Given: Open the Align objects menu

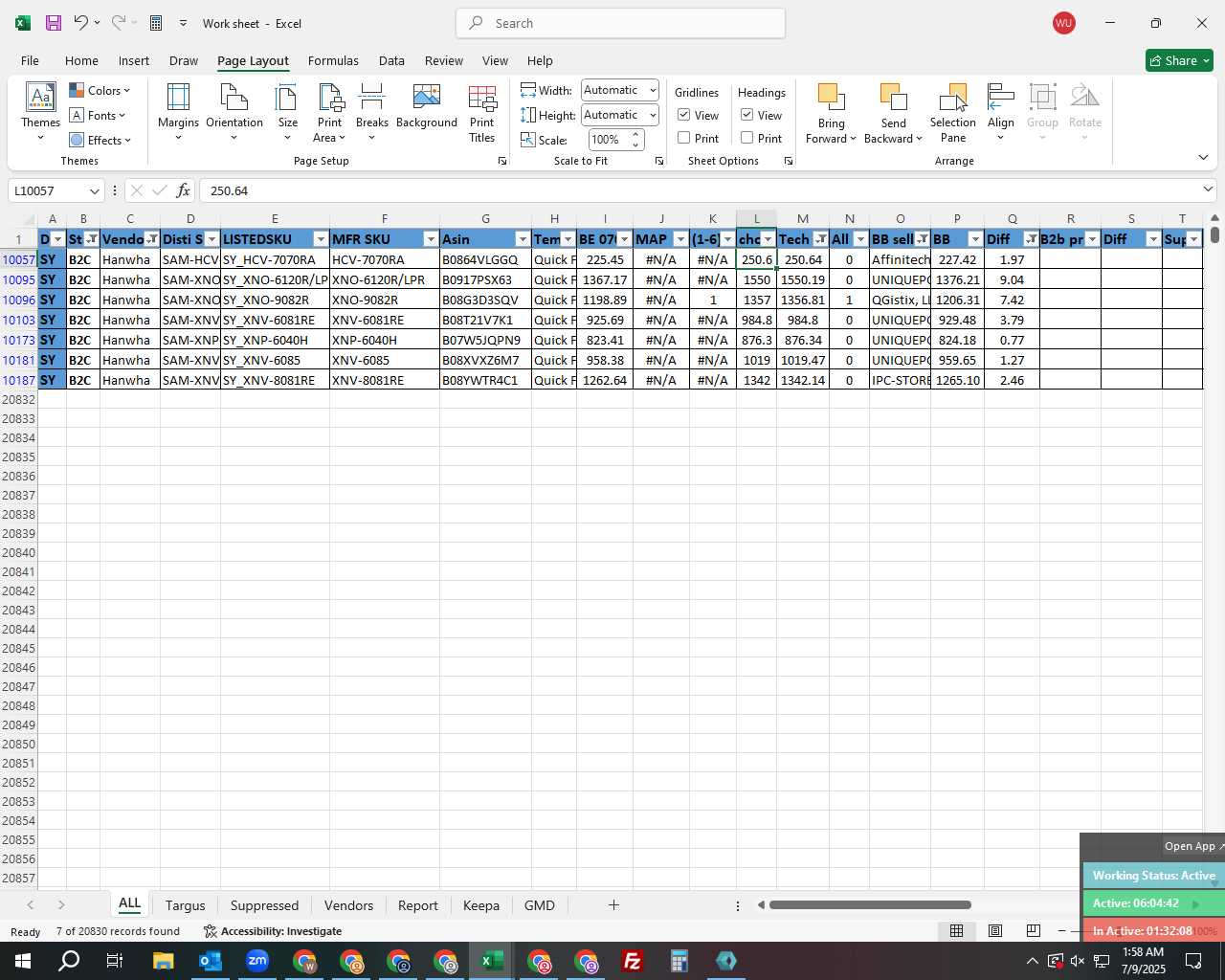Looking at the screenshot, I should 1001,113.
